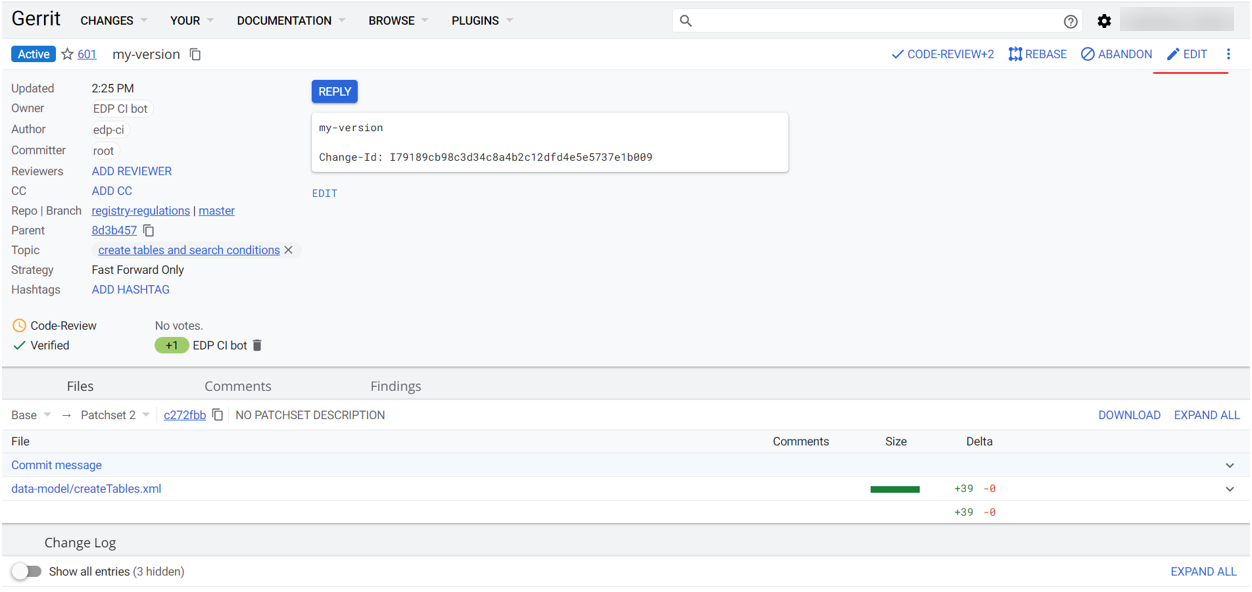1252x592 pixels.
Task: Open data-model/createTables.xml file
Action: point(86,489)
